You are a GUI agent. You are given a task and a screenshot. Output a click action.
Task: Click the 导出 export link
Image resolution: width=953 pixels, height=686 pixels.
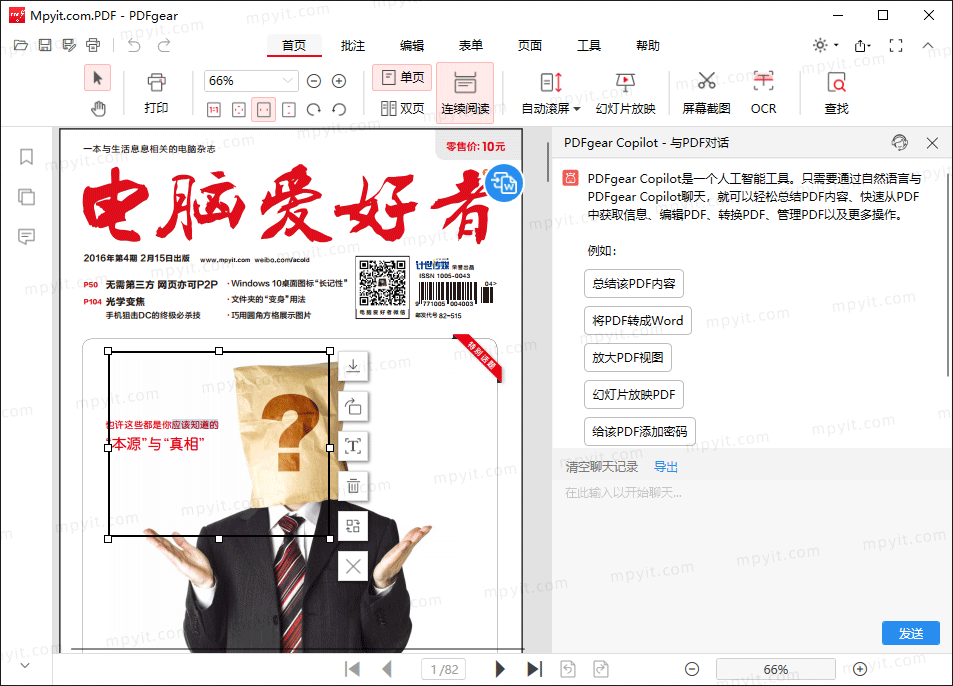click(666, 467)
